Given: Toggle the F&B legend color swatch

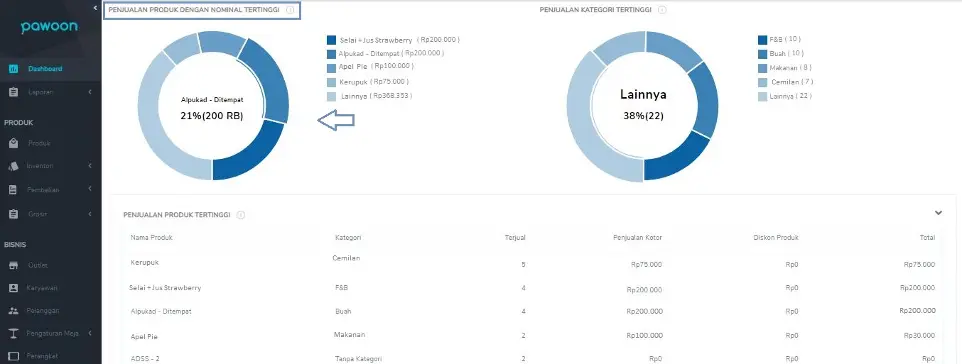Looking at the screenshot, I should tap(763, 40).
